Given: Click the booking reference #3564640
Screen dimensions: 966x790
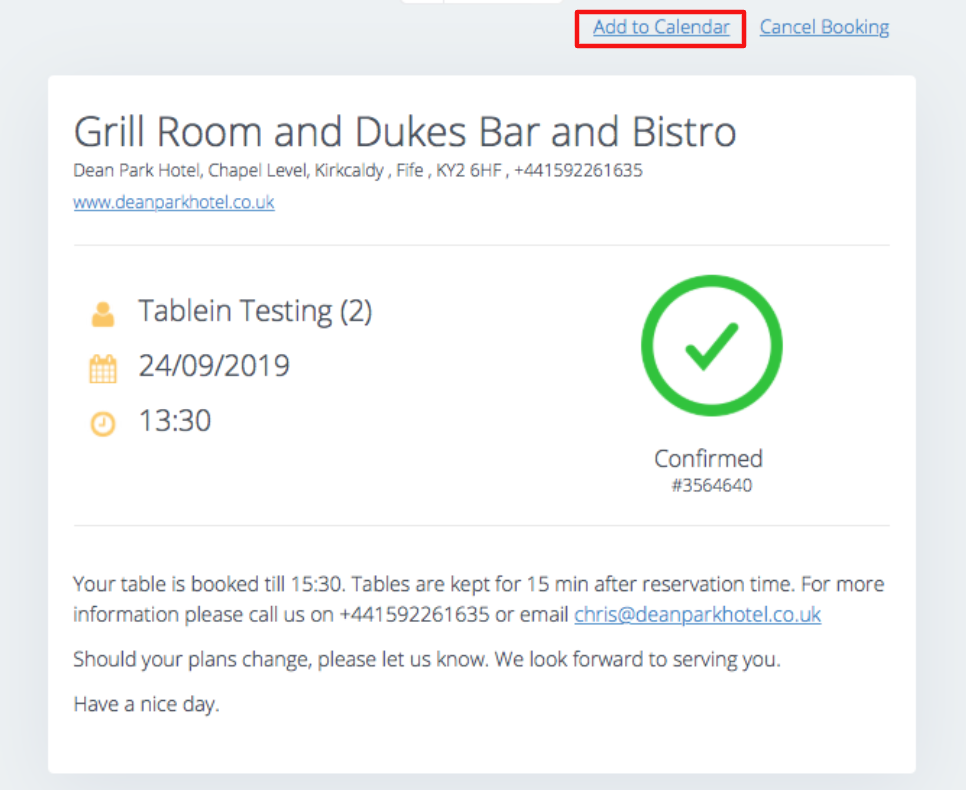Looking at the screenshot, I should (x=711, y=487).
